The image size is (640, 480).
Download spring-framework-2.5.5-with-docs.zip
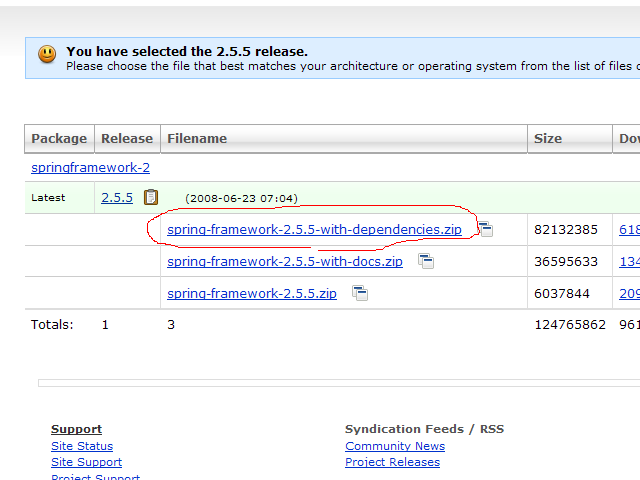tap(285, 261)
